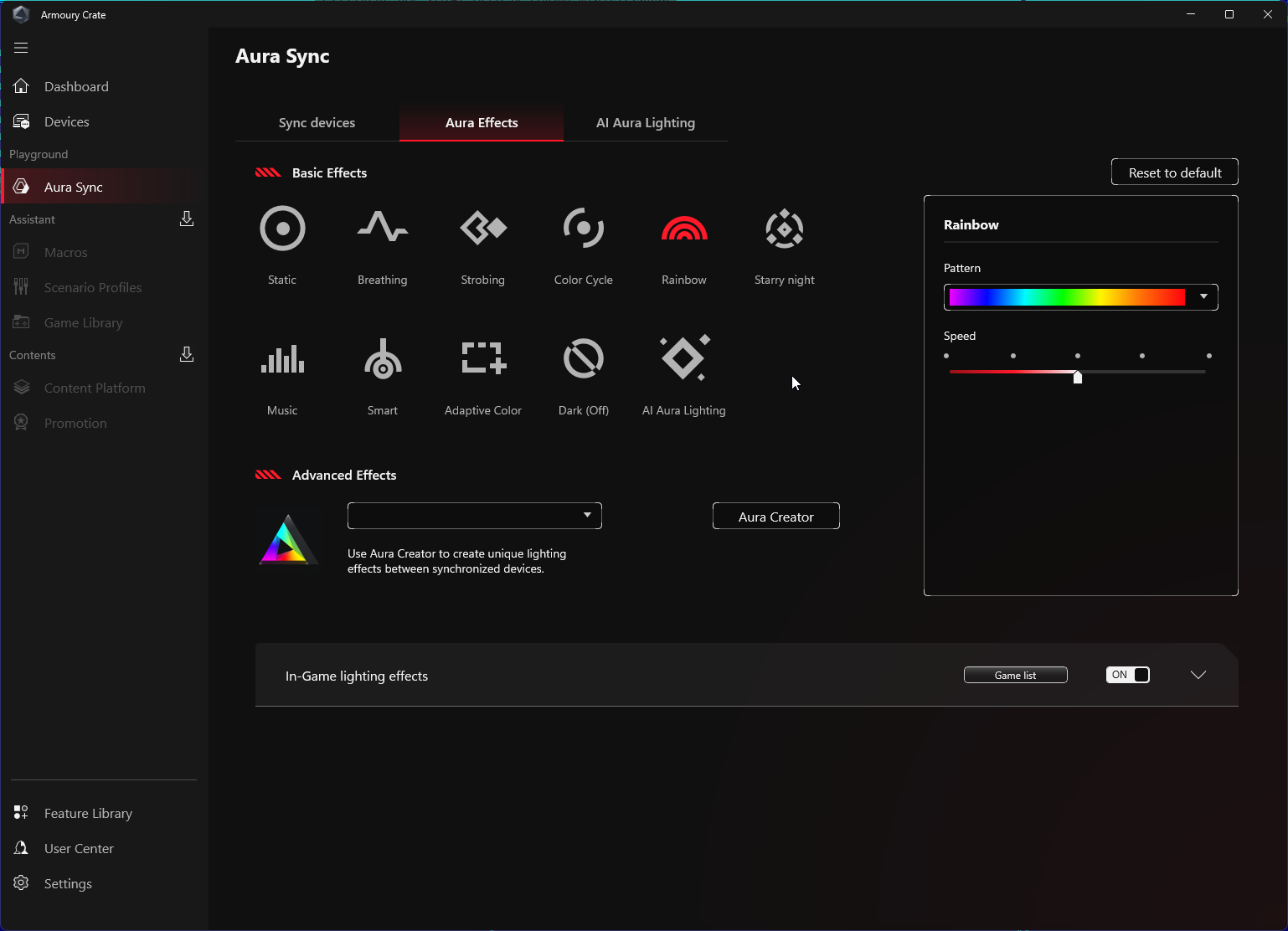Open Devices in the sidebar
Image resolution: width=1288 pixels, height=931 pixels.
pyautogui.click(x=104, y=121)
